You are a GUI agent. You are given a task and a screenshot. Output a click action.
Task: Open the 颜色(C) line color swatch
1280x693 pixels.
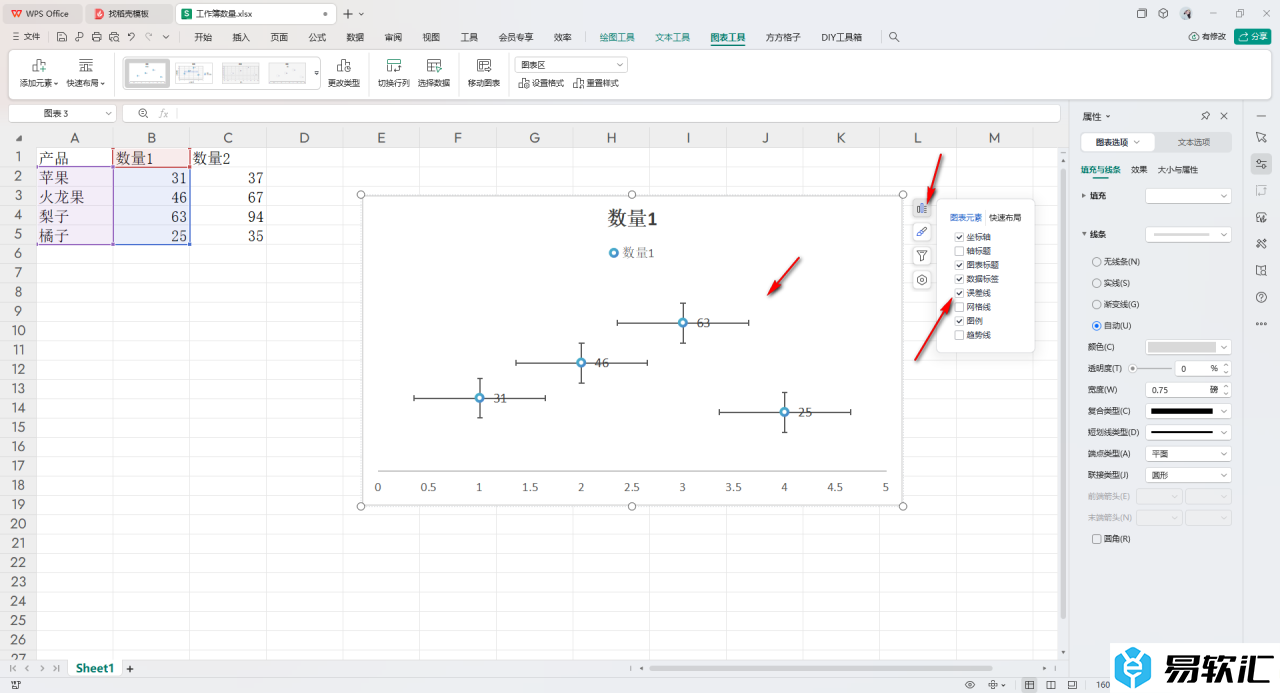point(1188,347)
